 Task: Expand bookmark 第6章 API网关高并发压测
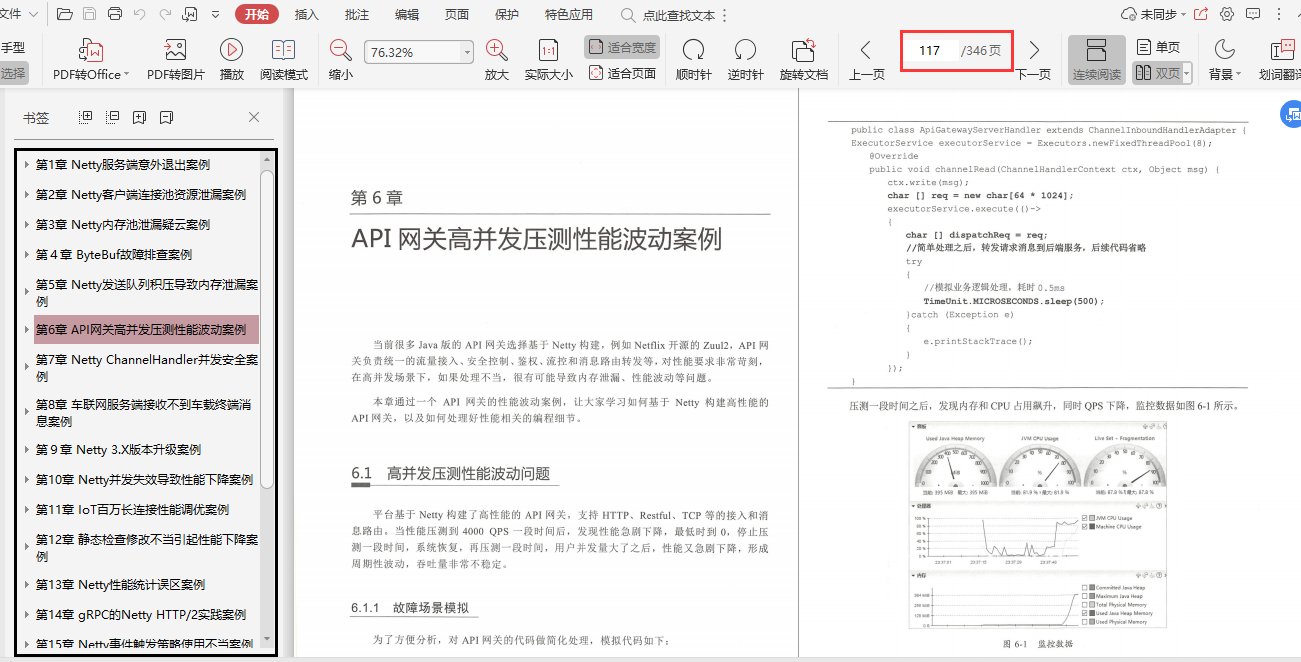[27, 330]
